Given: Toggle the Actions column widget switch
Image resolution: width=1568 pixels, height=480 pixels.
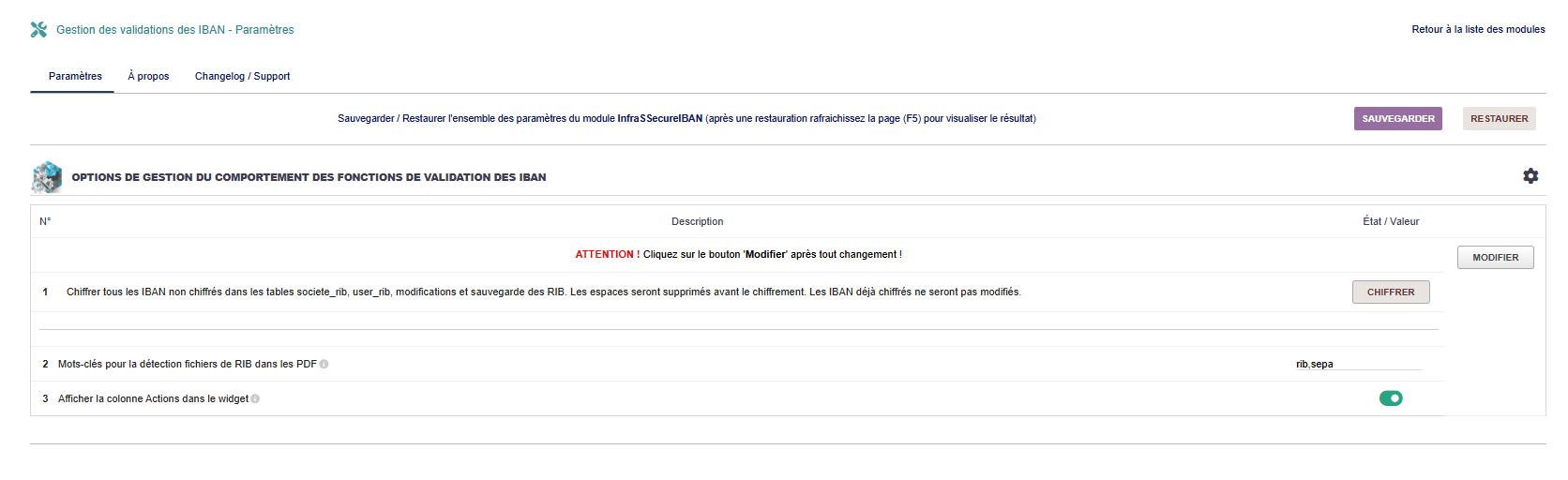Looking at the screenshot, I should pos(1391,398).
